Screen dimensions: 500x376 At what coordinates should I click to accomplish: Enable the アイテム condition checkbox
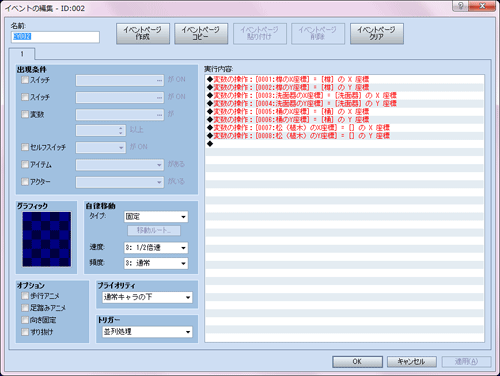point(25,164)
